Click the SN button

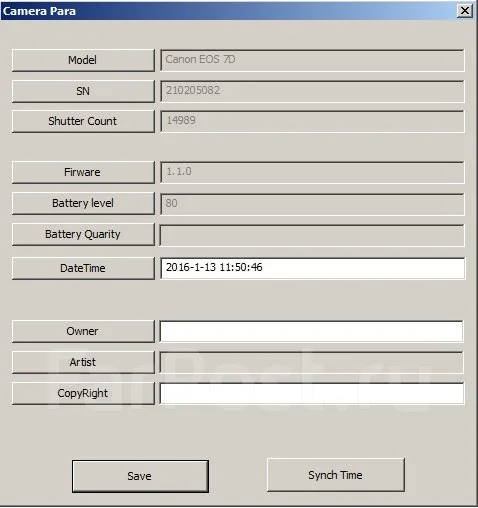pyautogui.click(x=83, y=91)
